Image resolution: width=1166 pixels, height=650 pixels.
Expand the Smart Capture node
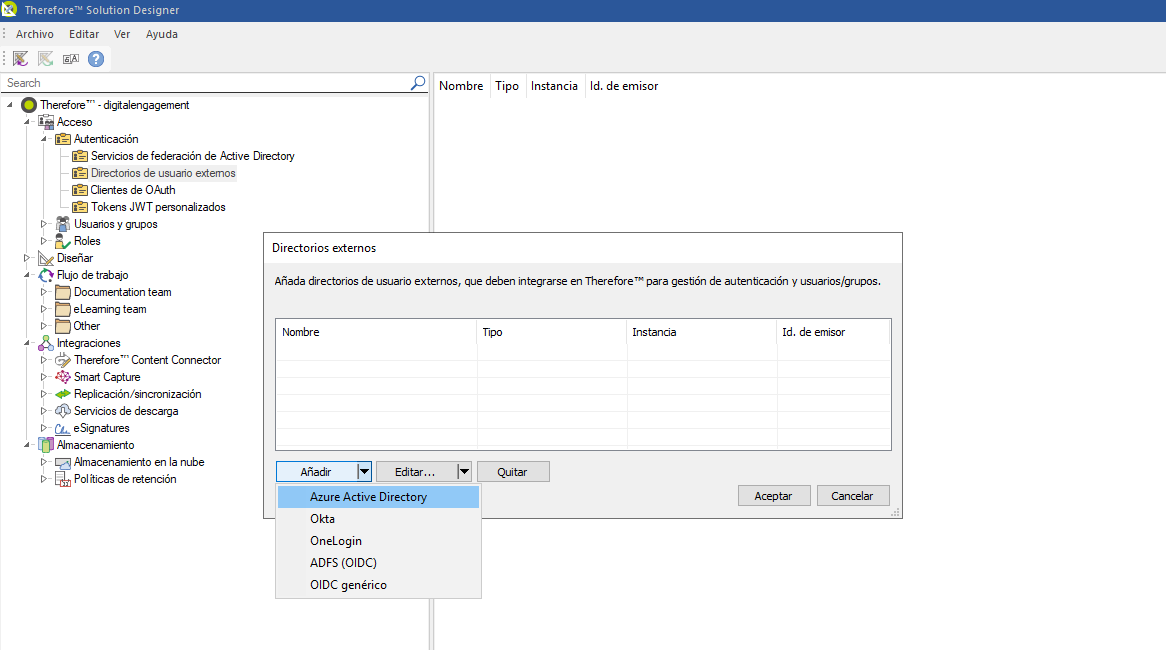pos(44,377)
